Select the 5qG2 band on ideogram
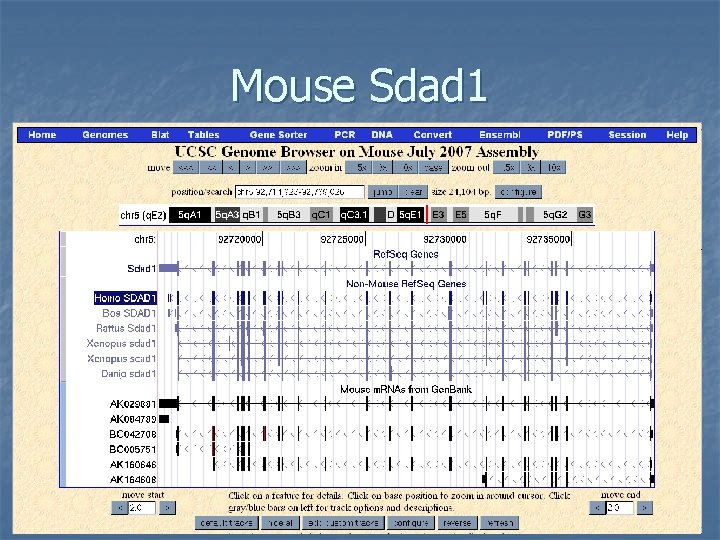This screenshot has width=720, height=540. pyautogui.click(x=555, y=215)
